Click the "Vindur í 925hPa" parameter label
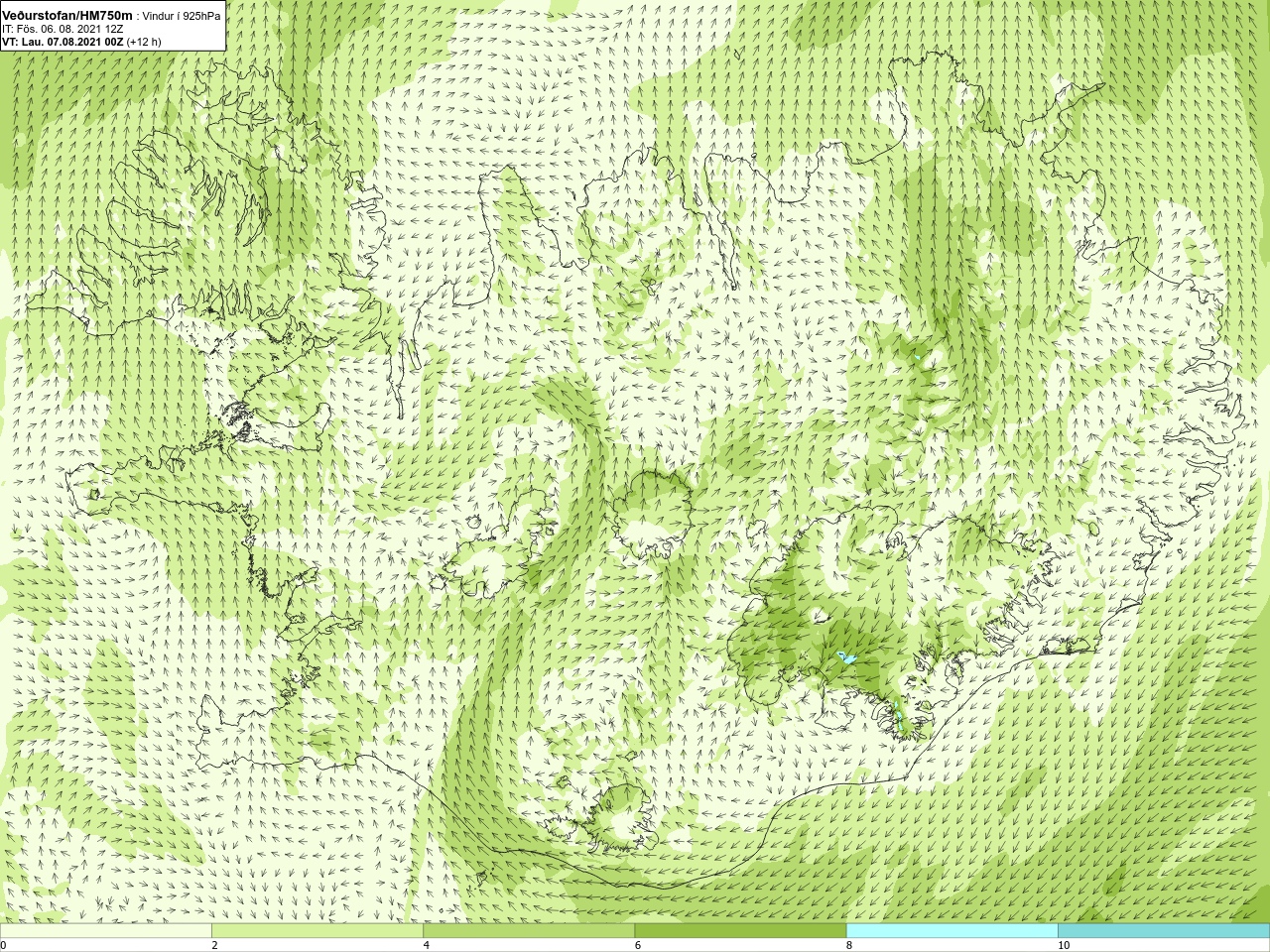Image resolution: width=1270 pixels, height=952 pixels. (x=182, y=16)
